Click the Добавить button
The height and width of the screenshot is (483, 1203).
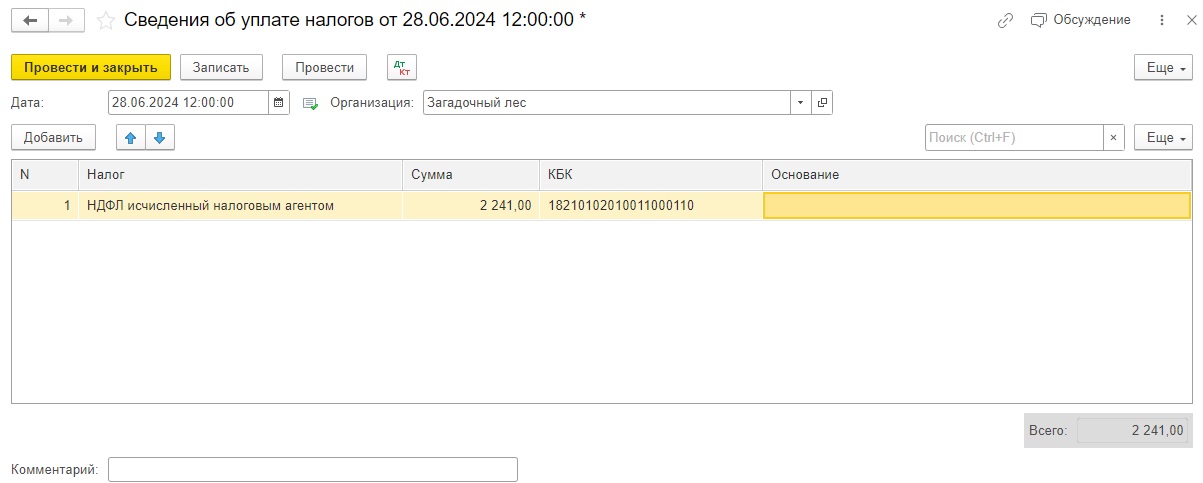[x=53, y=137]
